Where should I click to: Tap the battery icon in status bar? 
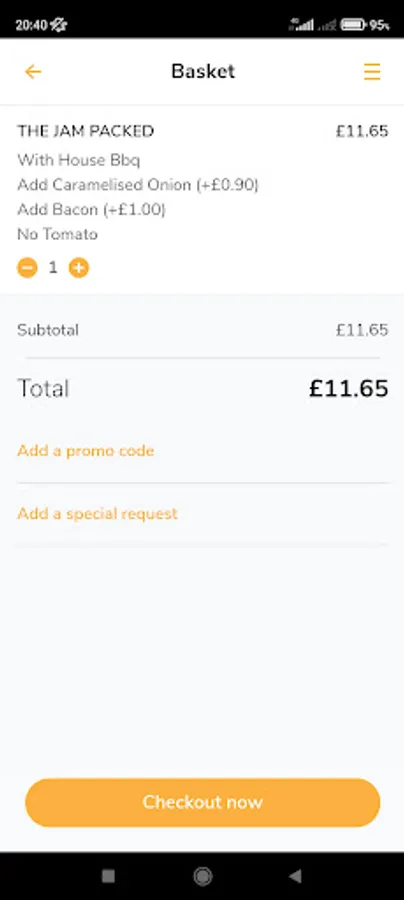point(353,25)
